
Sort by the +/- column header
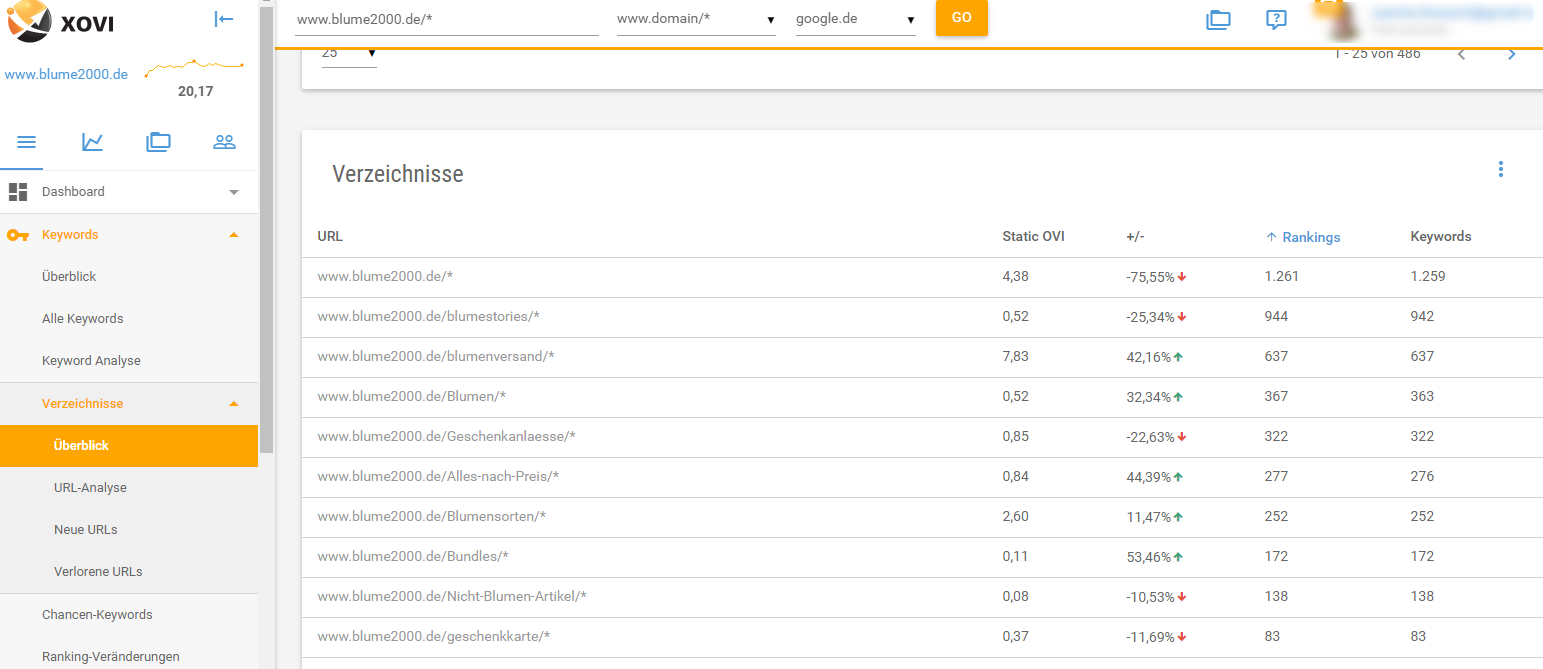click(x=1135, y=237)
